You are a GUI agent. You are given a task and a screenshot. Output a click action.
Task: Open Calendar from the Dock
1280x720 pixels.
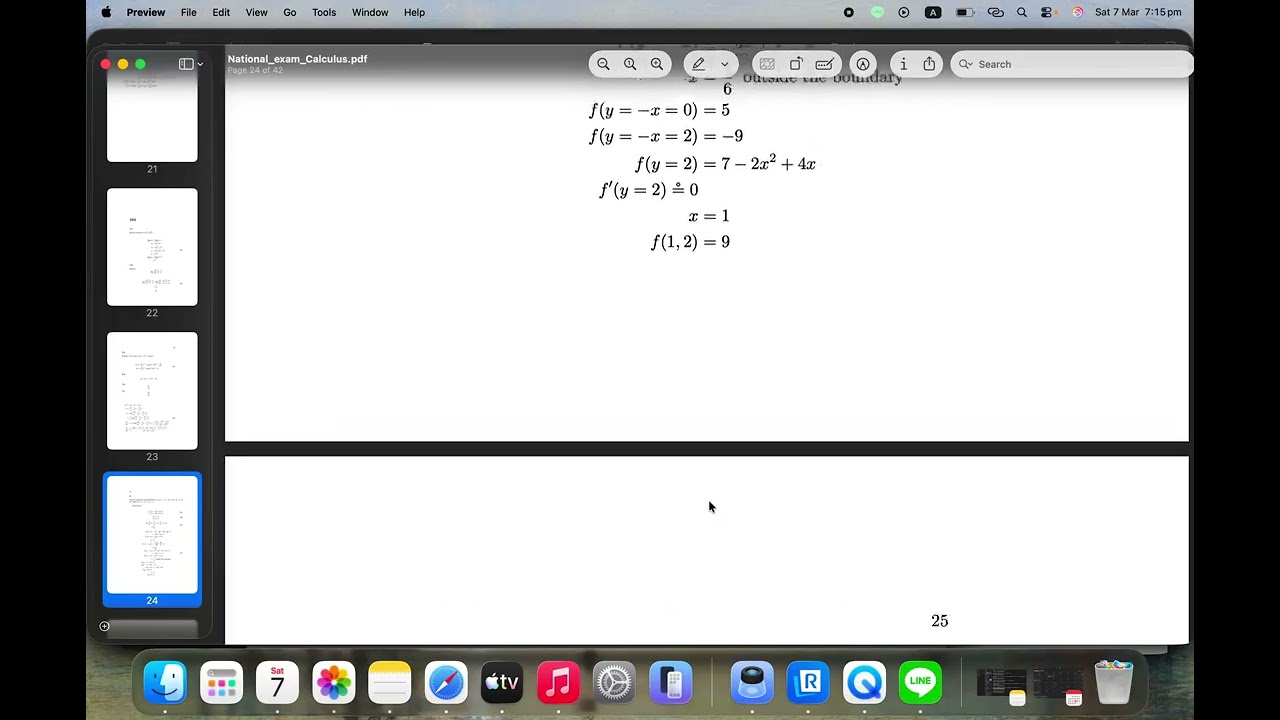pos(277,683)
